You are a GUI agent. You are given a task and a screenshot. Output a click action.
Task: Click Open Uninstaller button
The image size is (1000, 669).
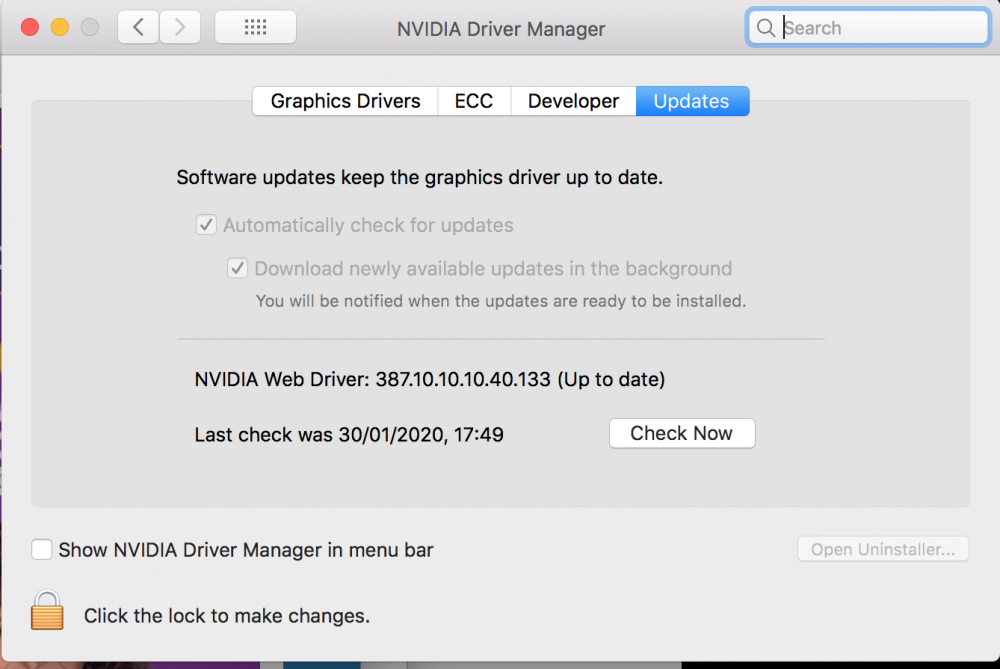click(x=883, y=549)
